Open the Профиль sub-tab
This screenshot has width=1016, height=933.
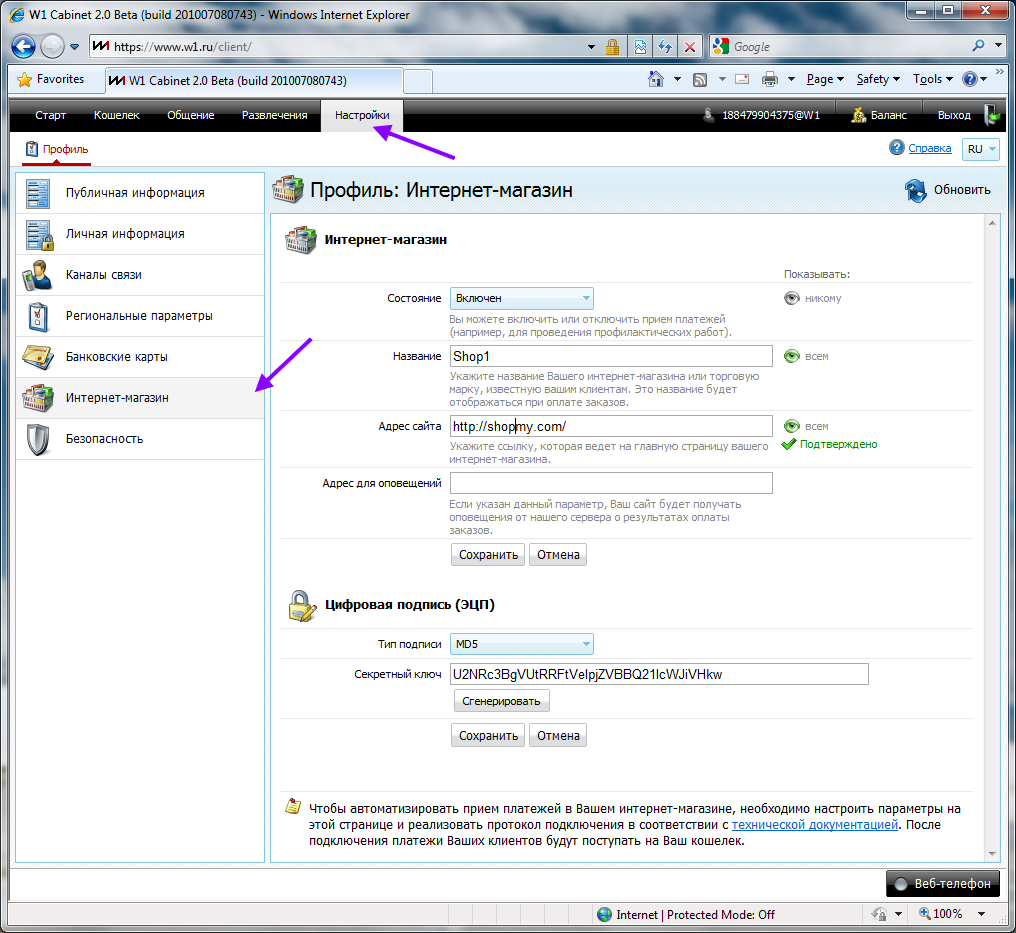[56, 149]
